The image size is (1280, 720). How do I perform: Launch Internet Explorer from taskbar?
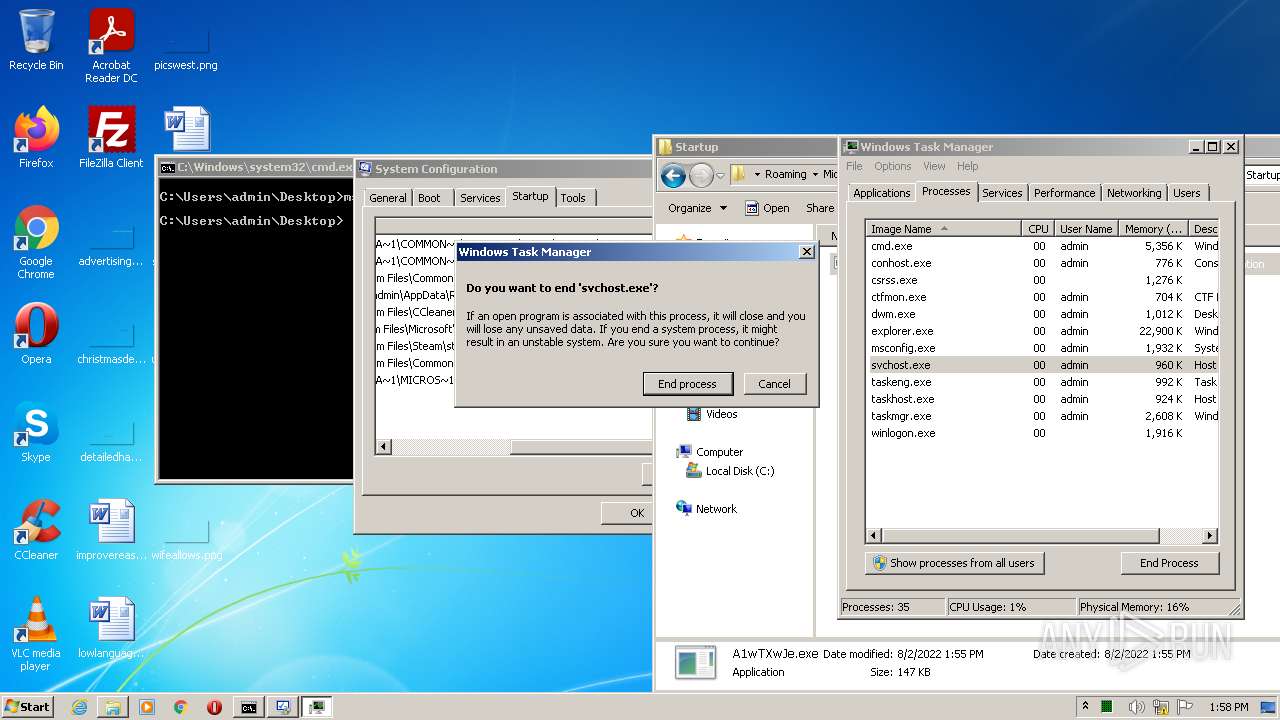coord(79,707)
